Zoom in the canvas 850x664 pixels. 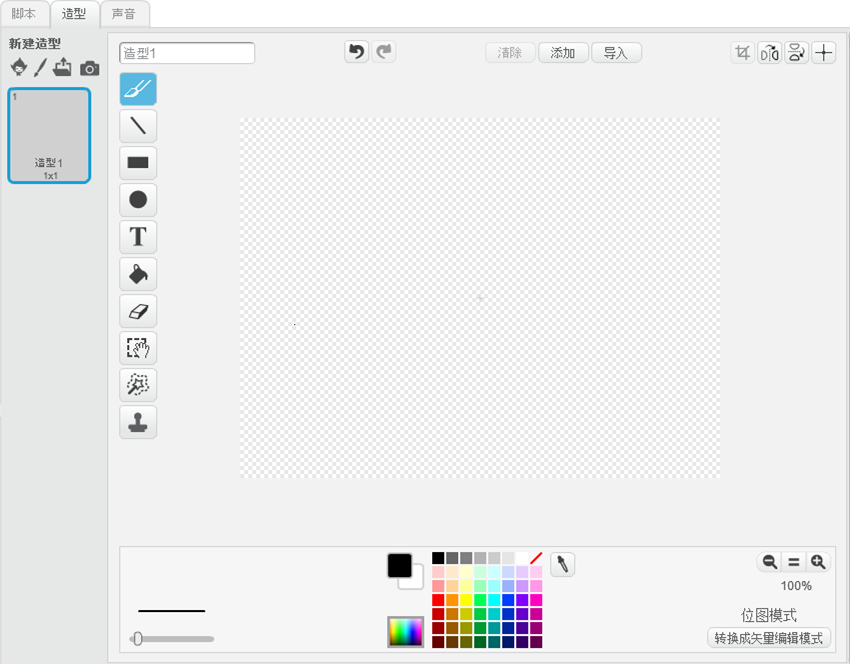tap(818, 562)
